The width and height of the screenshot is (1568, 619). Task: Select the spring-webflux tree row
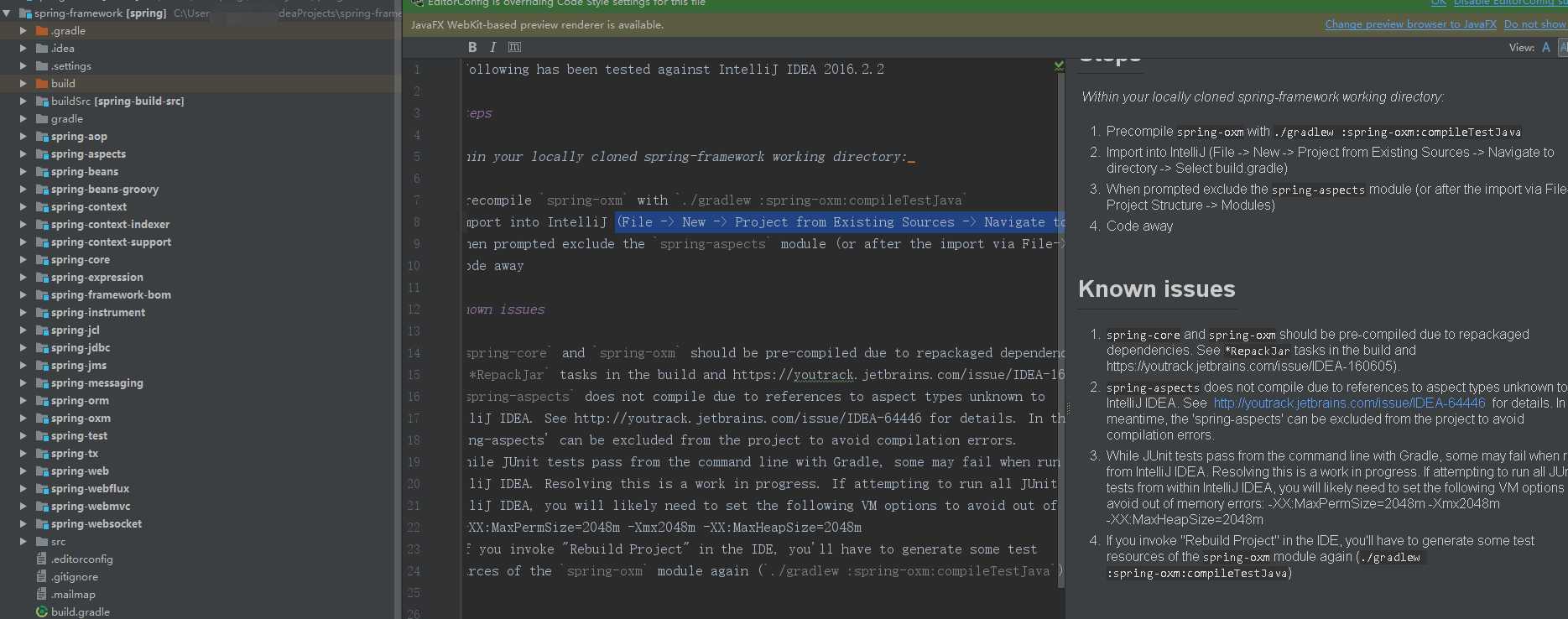coord(198,489)
